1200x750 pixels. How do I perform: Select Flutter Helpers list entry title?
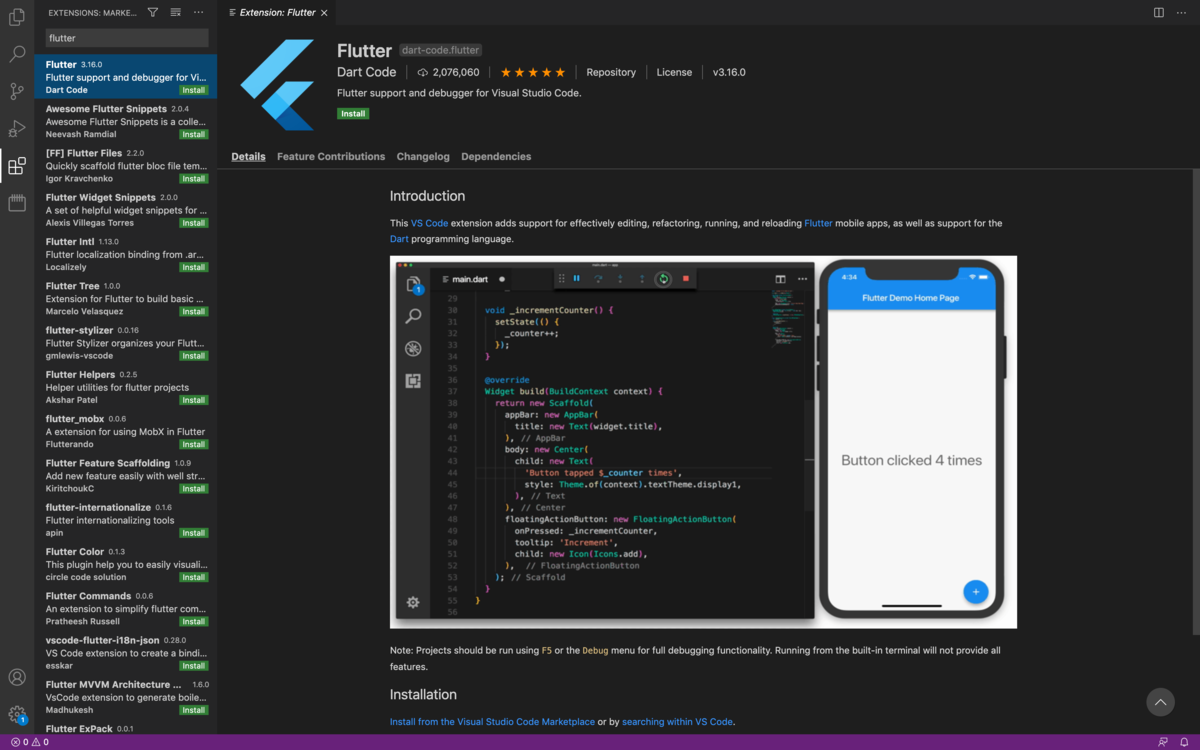pyautogui.click(x=80, y=374)
